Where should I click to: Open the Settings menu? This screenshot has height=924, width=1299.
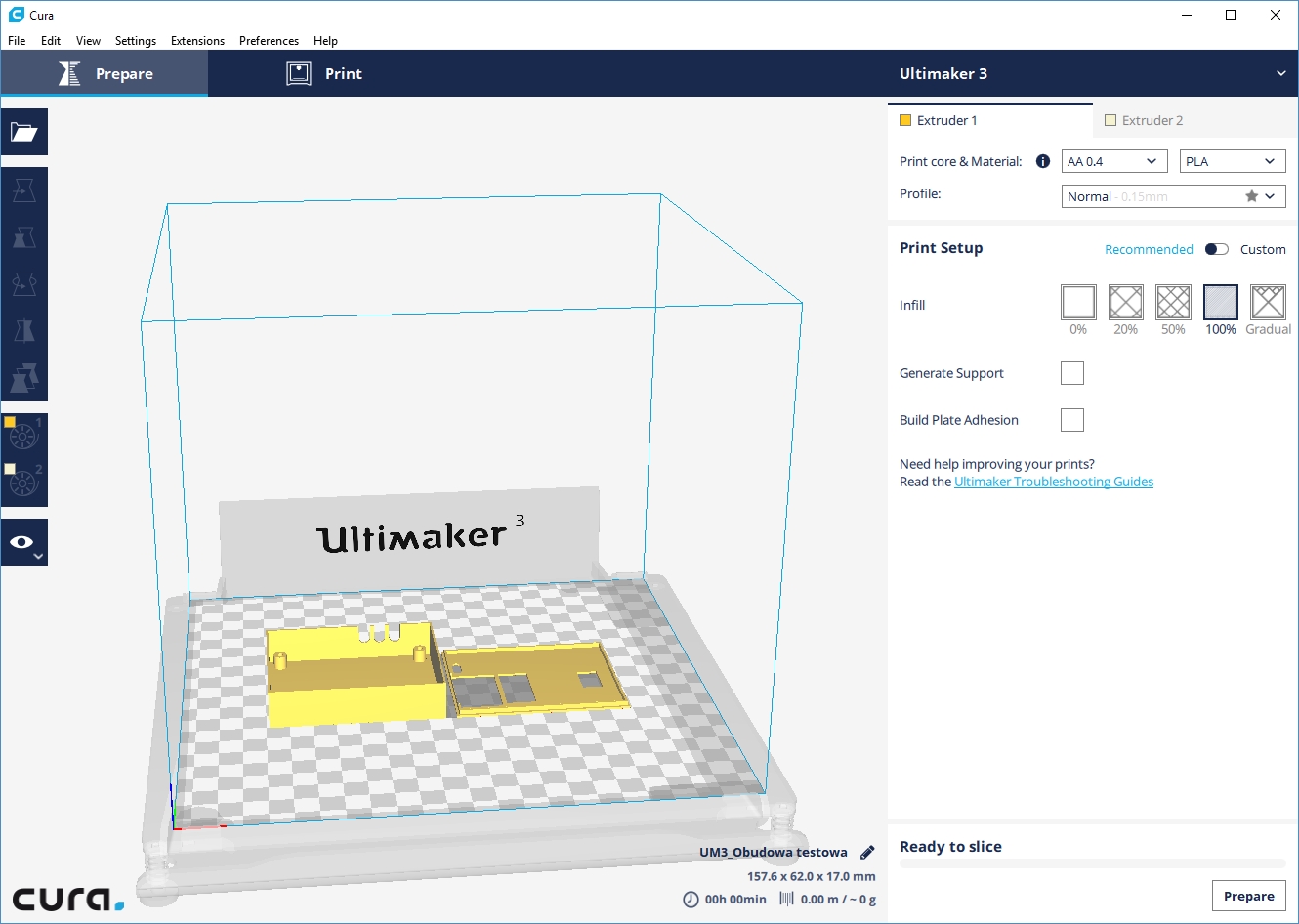[x=136, y=41]
